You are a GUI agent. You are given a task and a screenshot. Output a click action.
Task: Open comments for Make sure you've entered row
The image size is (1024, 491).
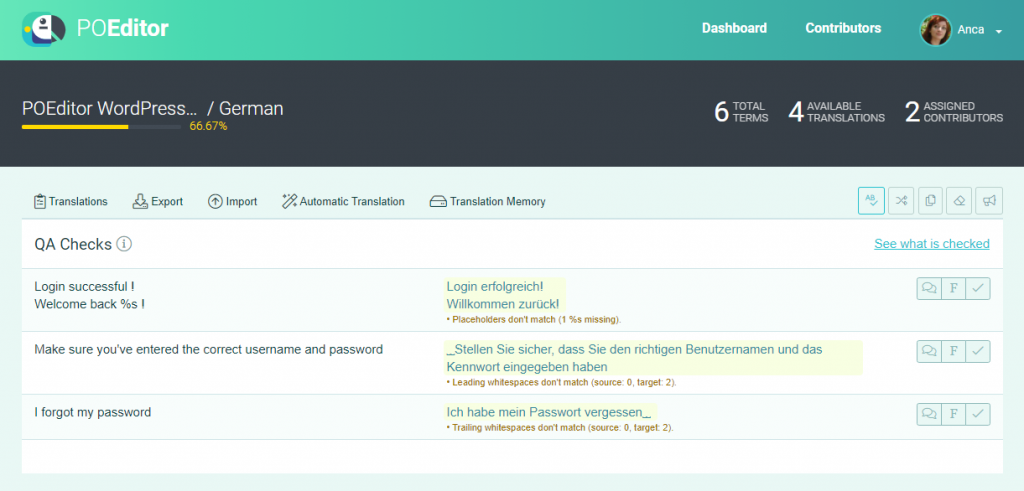click(x=929, y=351)
